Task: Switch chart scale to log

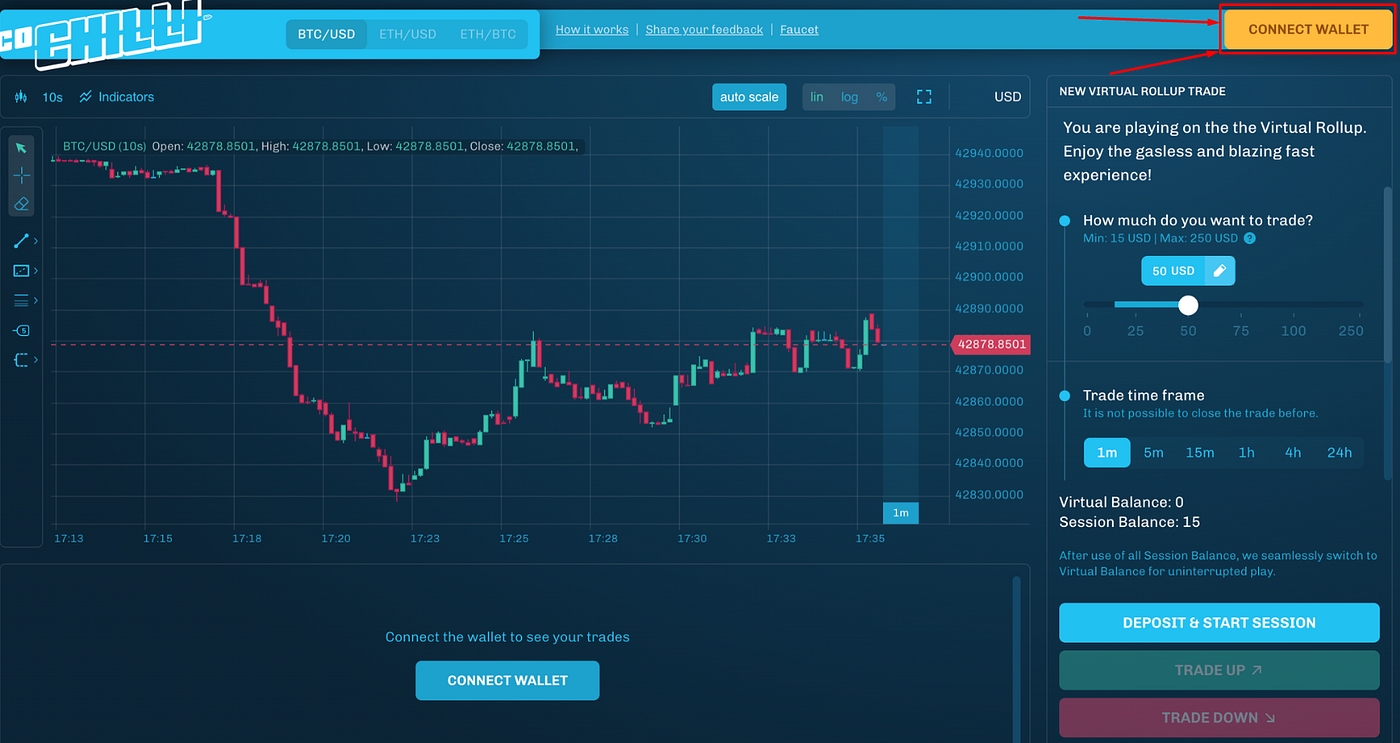Action: point(849,97)
